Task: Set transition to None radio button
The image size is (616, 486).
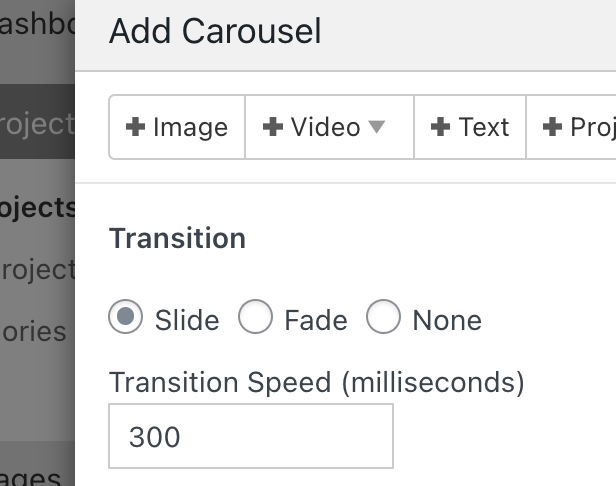Action: [383, 318]
